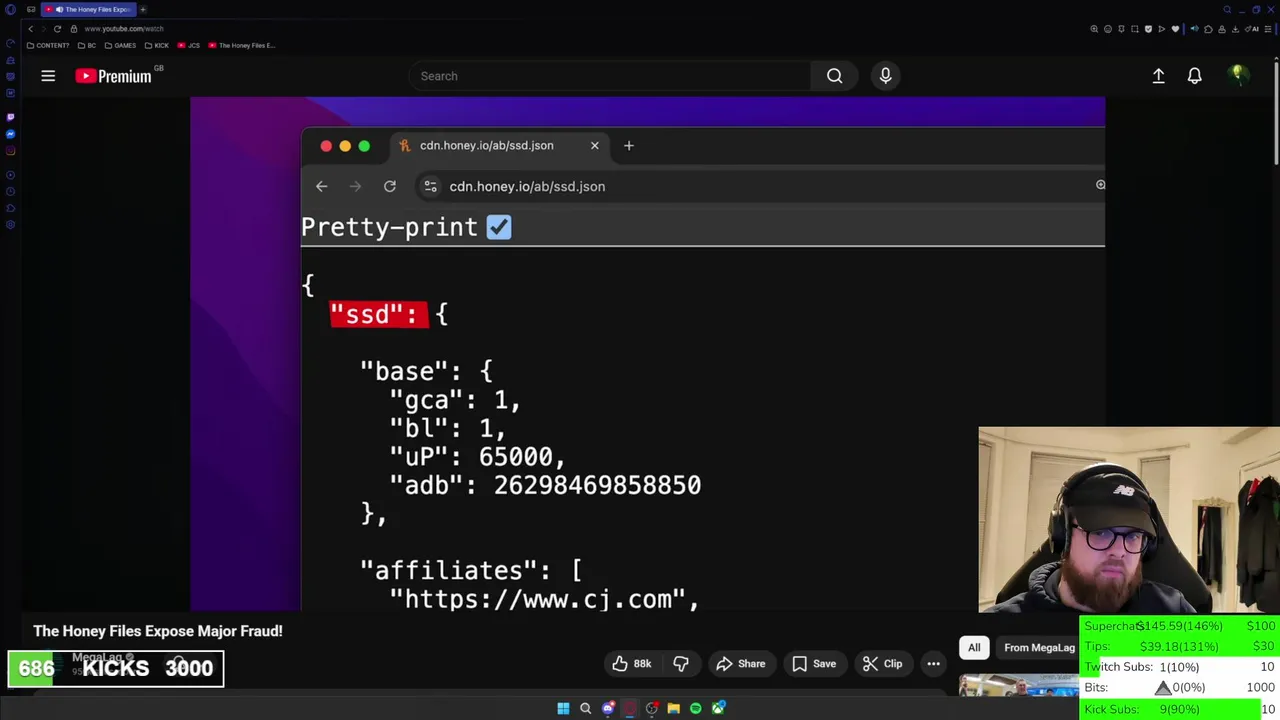Open the YouTube guide hamburger menu
The image size is (1280, 720).
click(x=48, y=76)
